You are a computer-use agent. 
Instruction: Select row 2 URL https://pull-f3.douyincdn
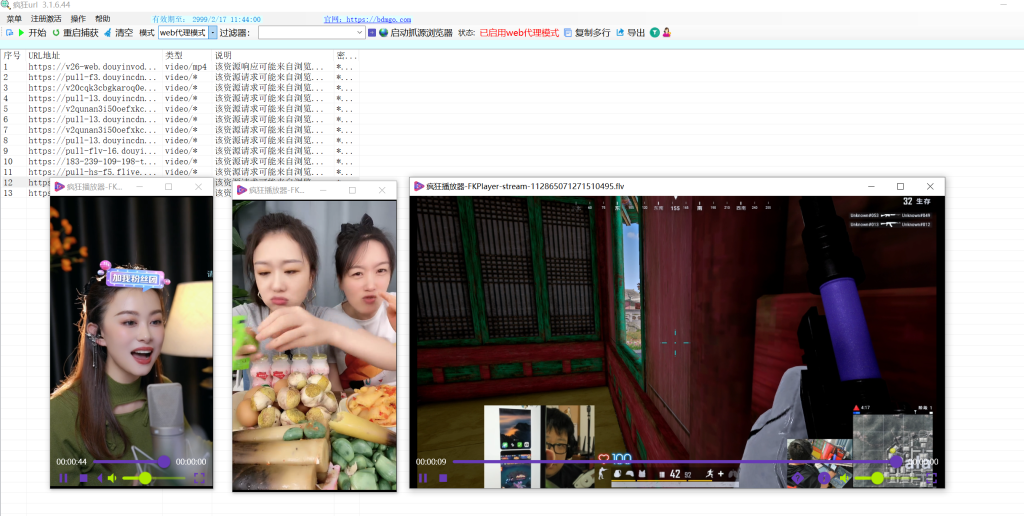coord(93,77)
